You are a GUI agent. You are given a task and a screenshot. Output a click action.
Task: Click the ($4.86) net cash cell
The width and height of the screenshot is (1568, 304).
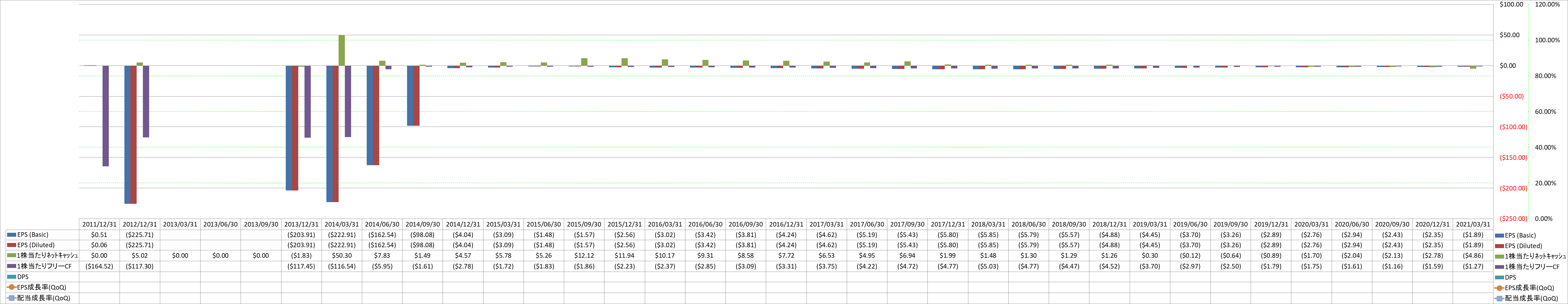[1473, 256]
